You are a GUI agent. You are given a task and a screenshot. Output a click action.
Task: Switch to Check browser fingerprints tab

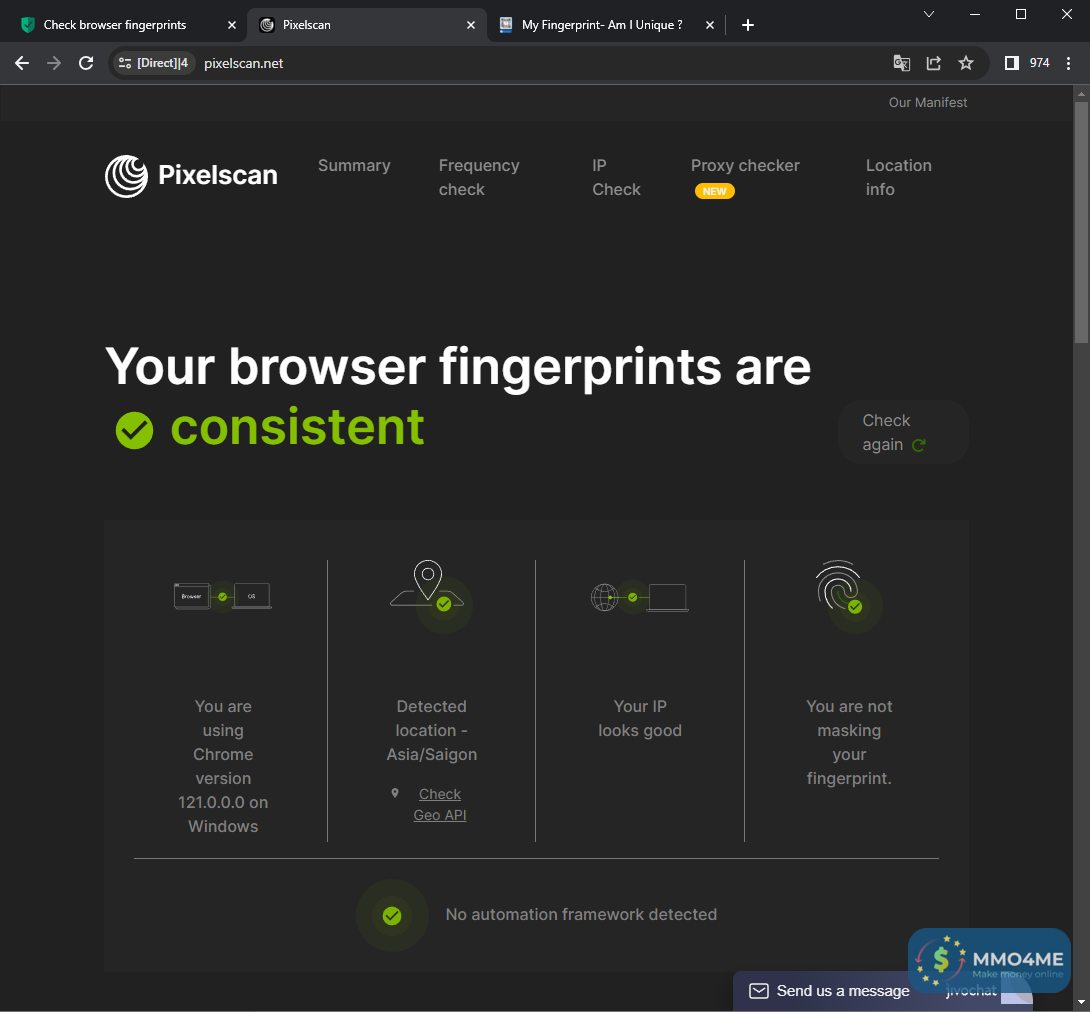115,25
